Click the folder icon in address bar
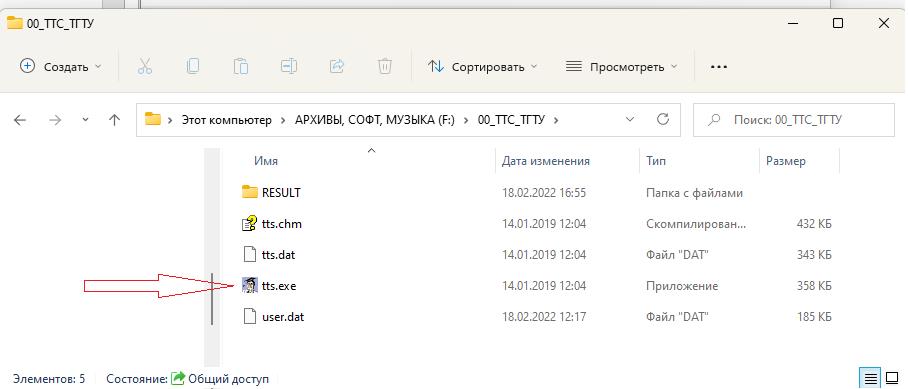This screenshot has width=908, height=389. (153, 120)
